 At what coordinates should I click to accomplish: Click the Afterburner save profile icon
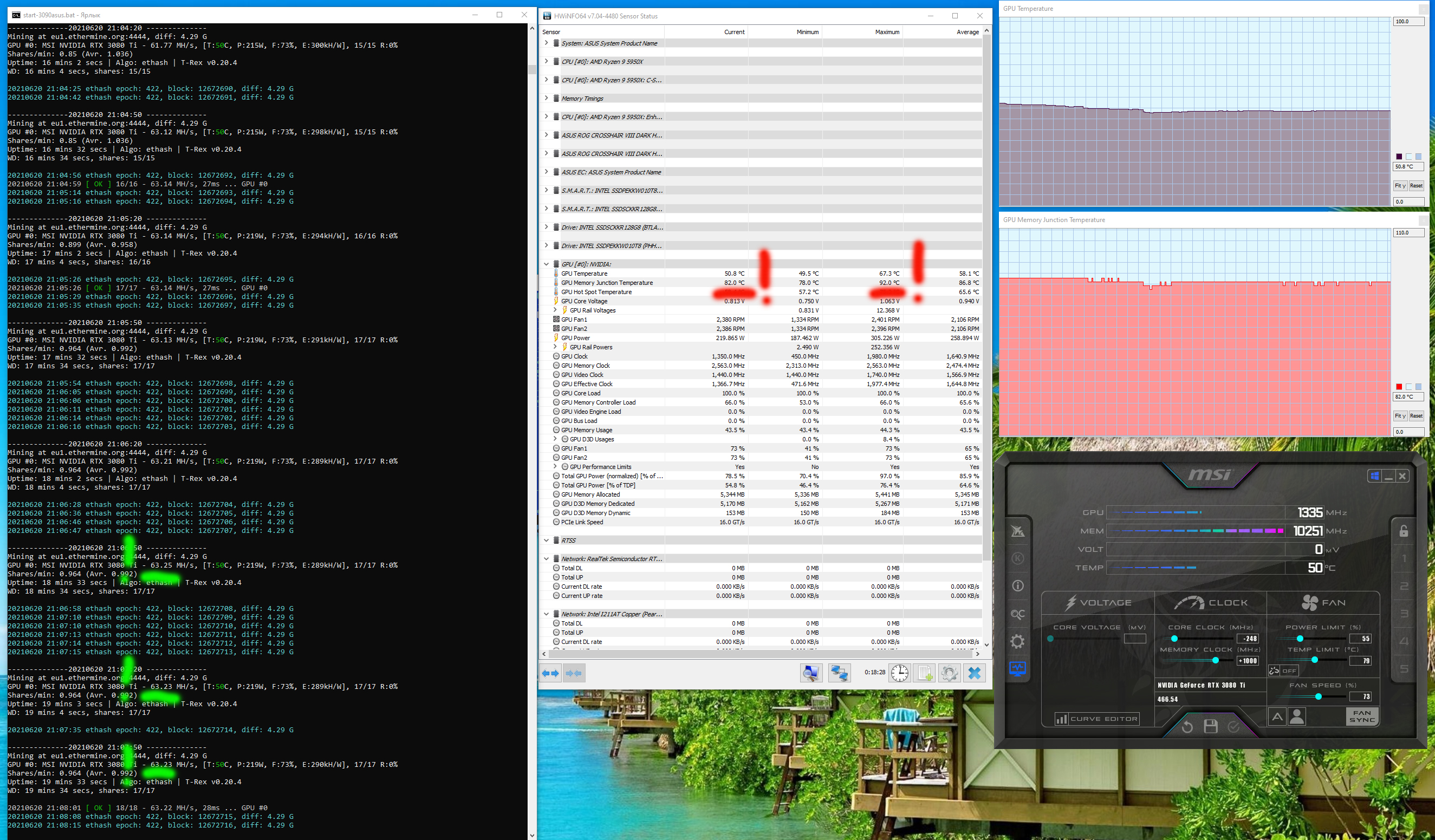click(x=1210, y=726)
